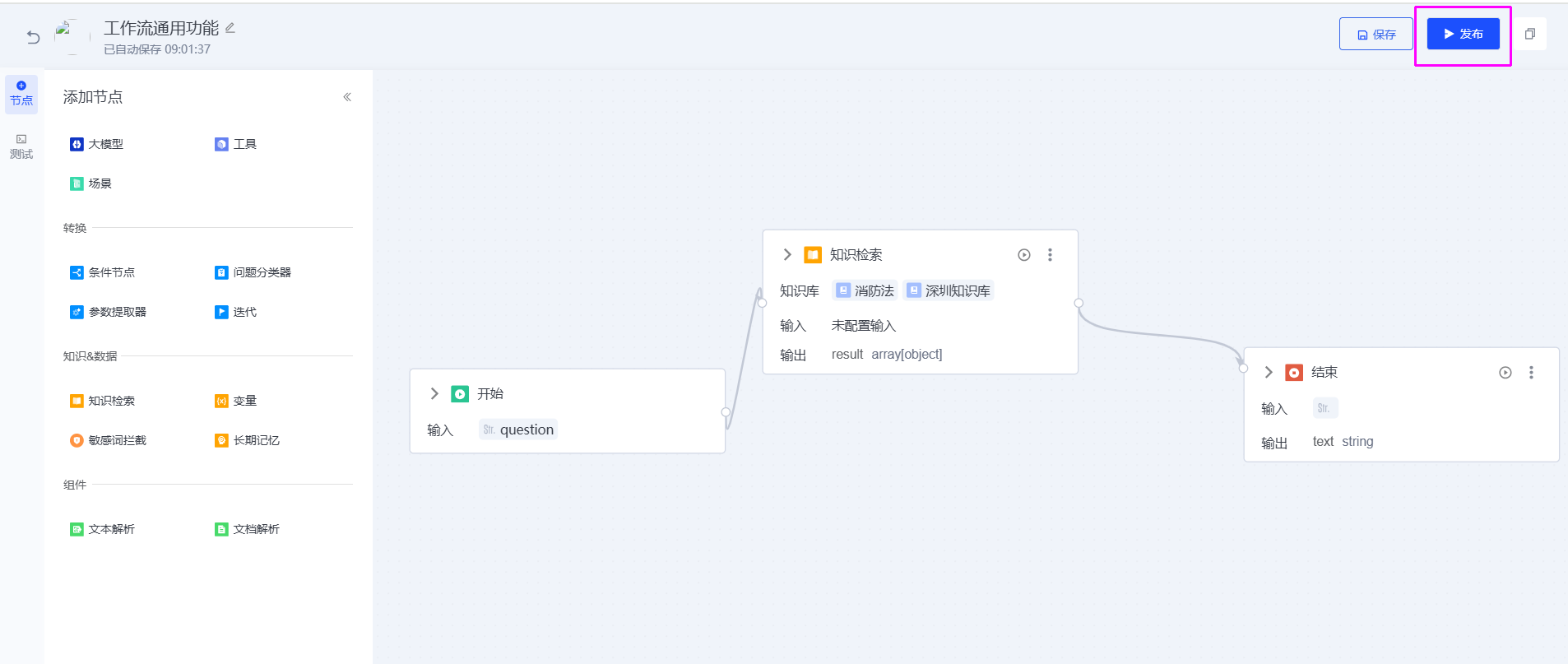Expand the 结束 node chevron
Viewport: 1568px width, 664px height.
(1269, 372)
